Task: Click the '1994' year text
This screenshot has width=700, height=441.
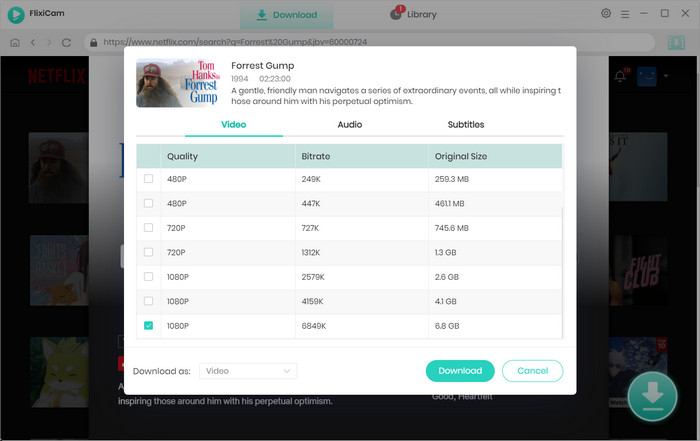Action: point(239,79)
